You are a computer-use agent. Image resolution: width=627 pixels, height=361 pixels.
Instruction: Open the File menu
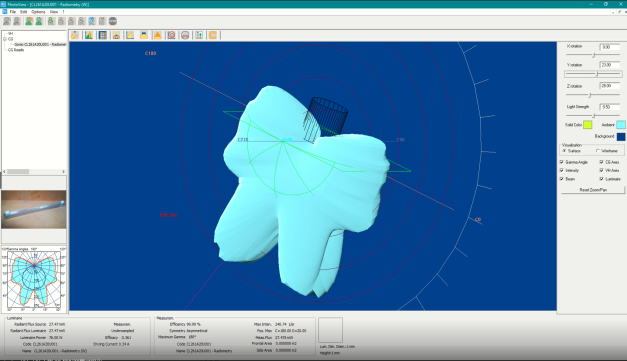pyautogui.click(x=13, y=12)
